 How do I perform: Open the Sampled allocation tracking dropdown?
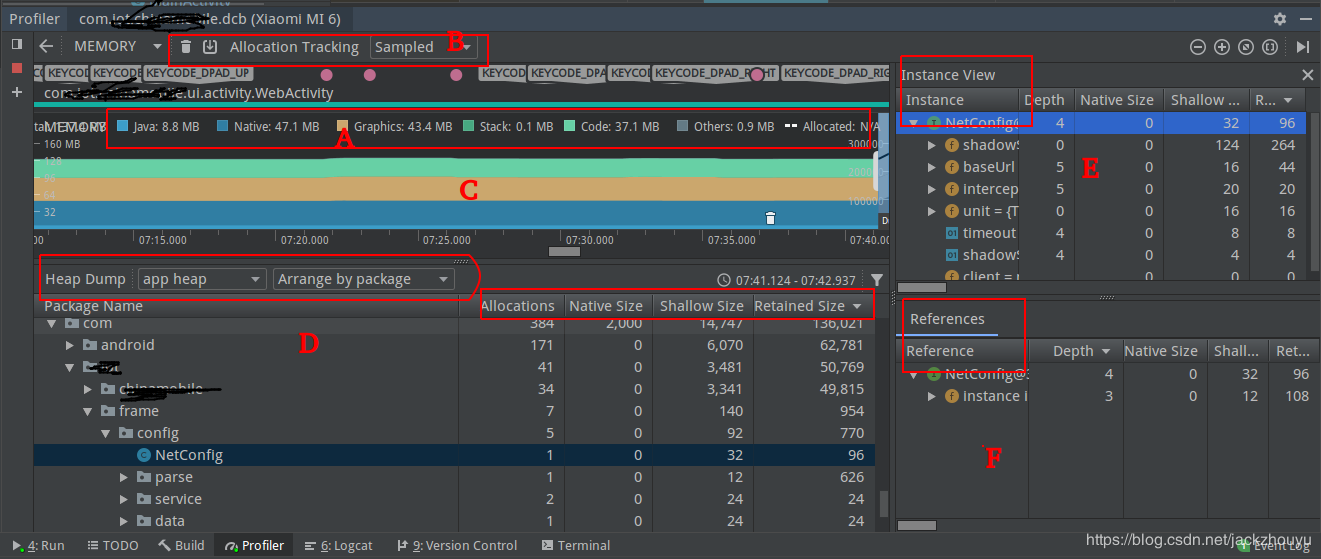[422, 47]
